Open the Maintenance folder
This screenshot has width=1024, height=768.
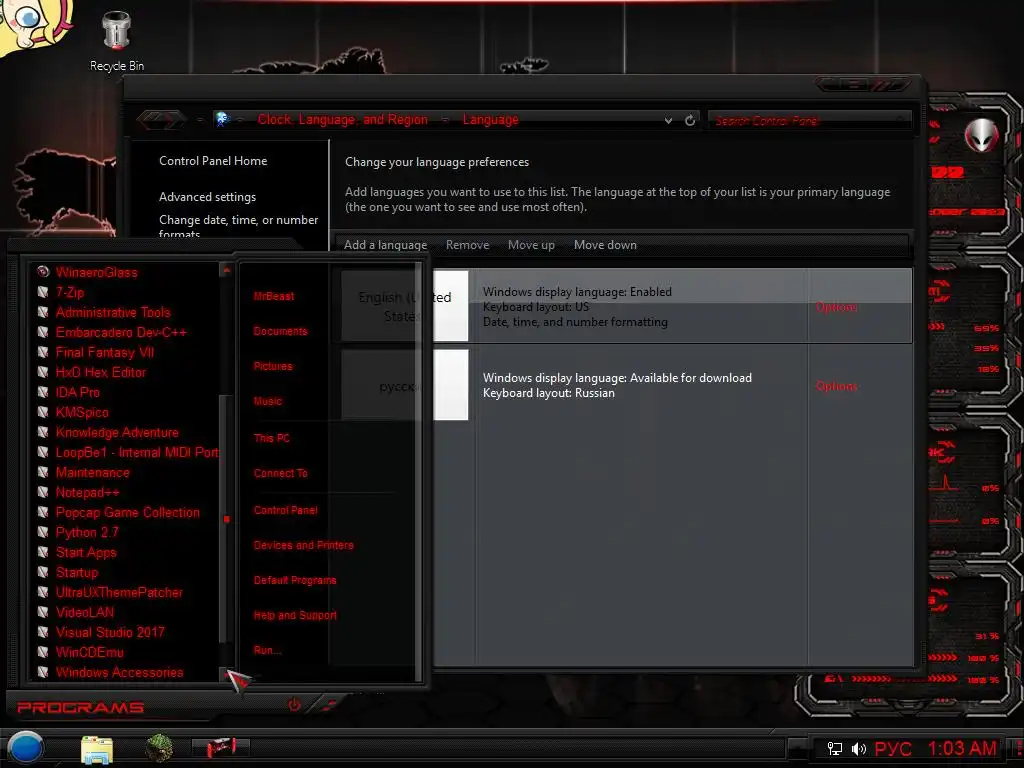92,472
